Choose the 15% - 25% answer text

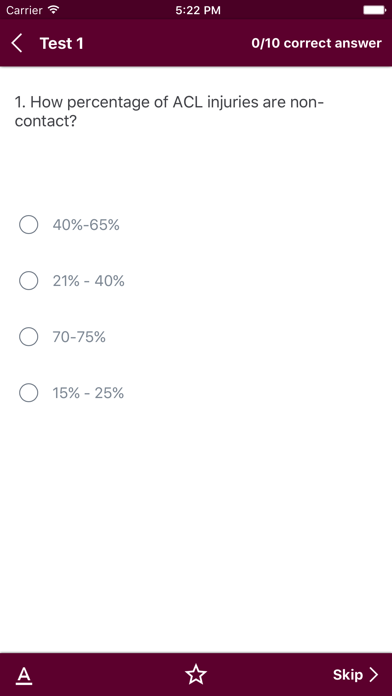[88, 393]
